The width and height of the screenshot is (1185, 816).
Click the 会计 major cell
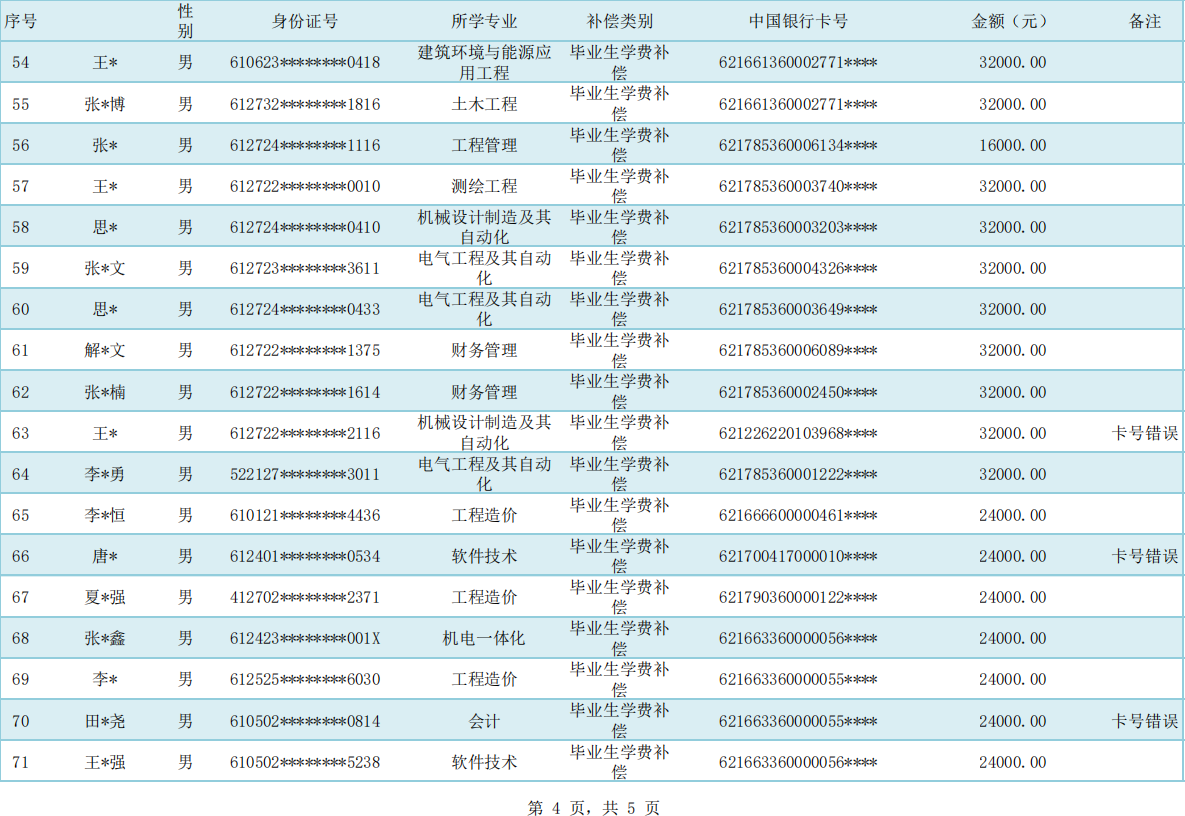pos(484,721)
